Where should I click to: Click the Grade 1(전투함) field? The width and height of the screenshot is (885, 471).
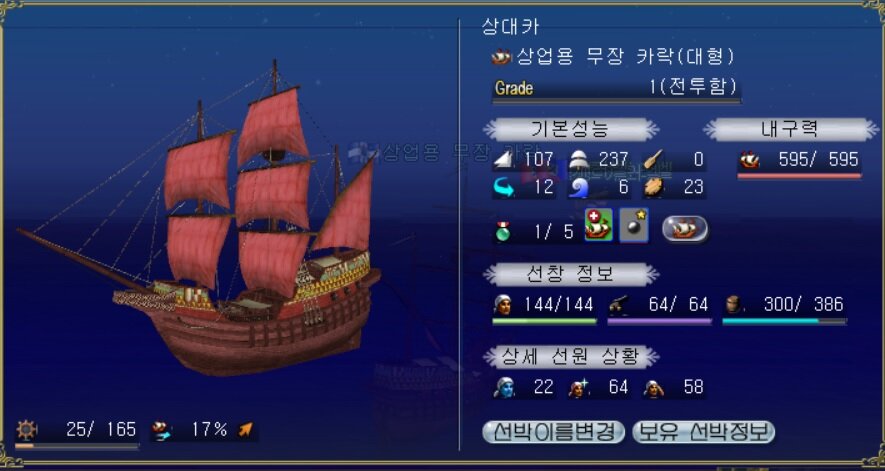tap(616, 89)
